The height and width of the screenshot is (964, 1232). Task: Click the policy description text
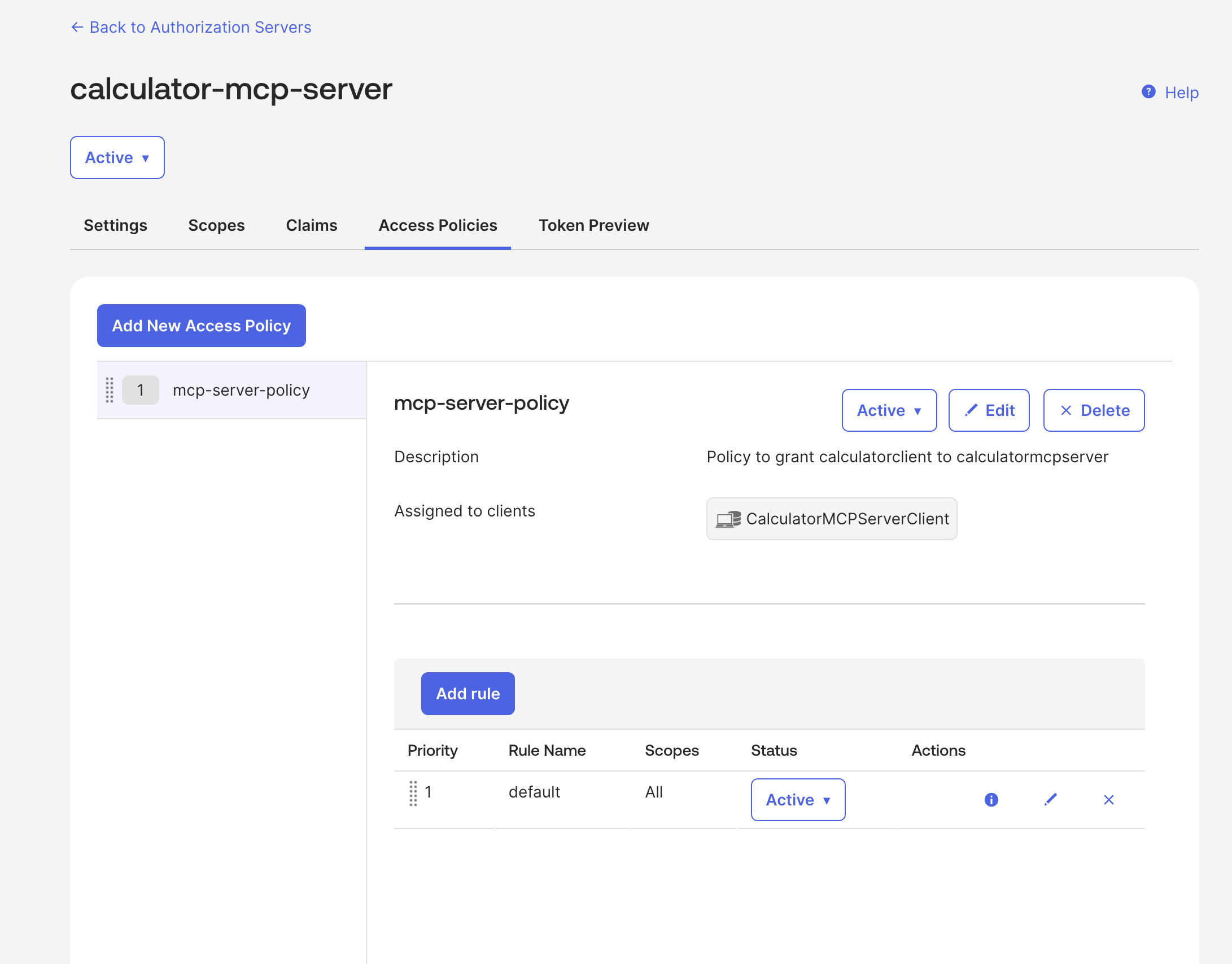click(x=907, y=457)
